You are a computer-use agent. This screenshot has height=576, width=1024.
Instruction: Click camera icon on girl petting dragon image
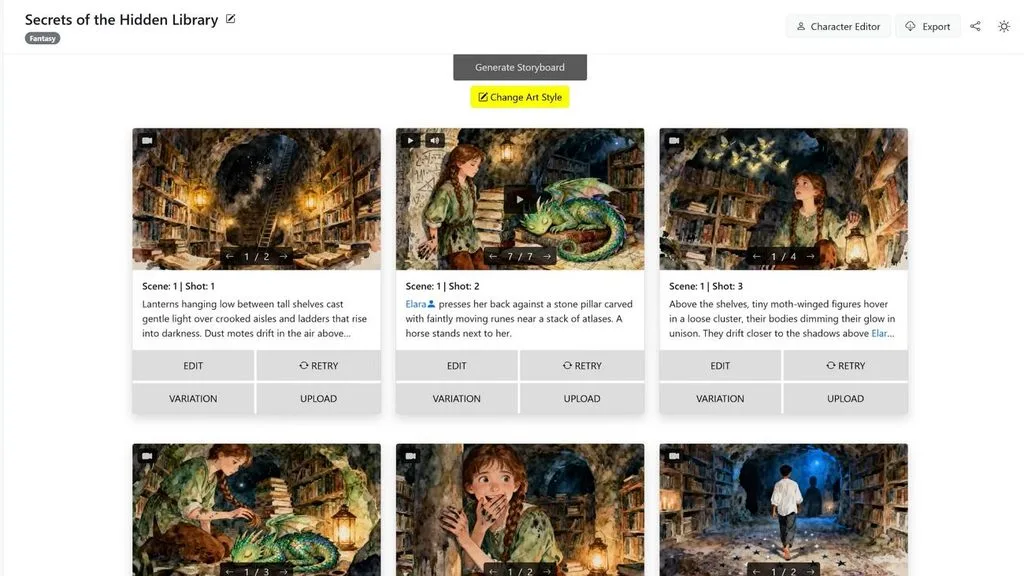[147, 456]
